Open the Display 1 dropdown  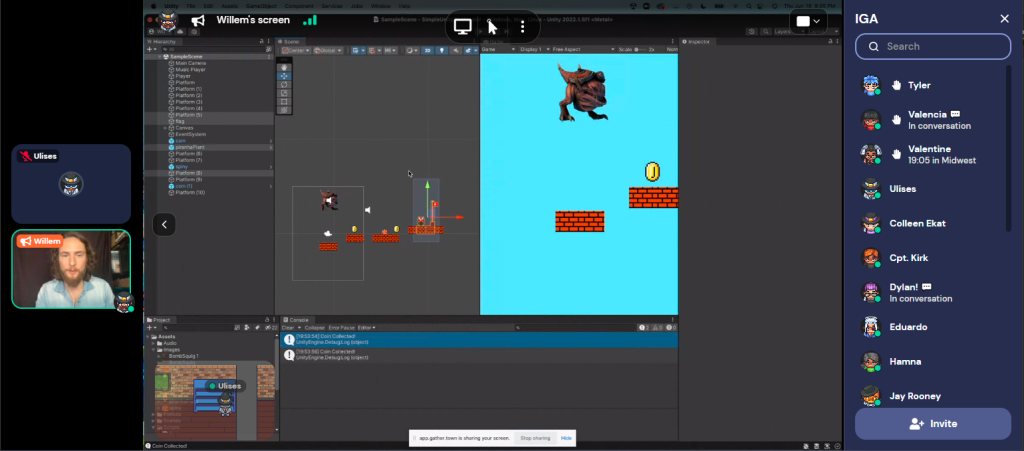pyautogui.click(x=534, y=49)
